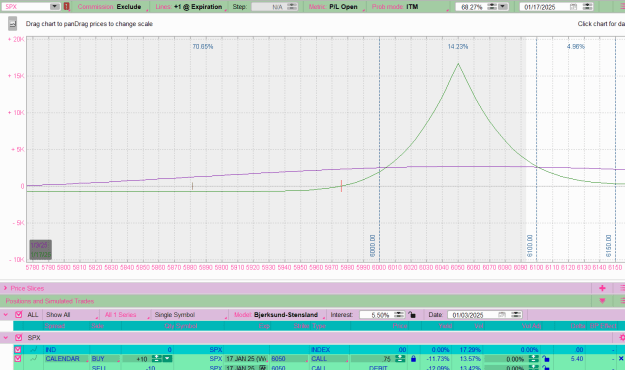Select the 6100.00 price slice line
Screen dimensions: 625x370
pos(537,149)
